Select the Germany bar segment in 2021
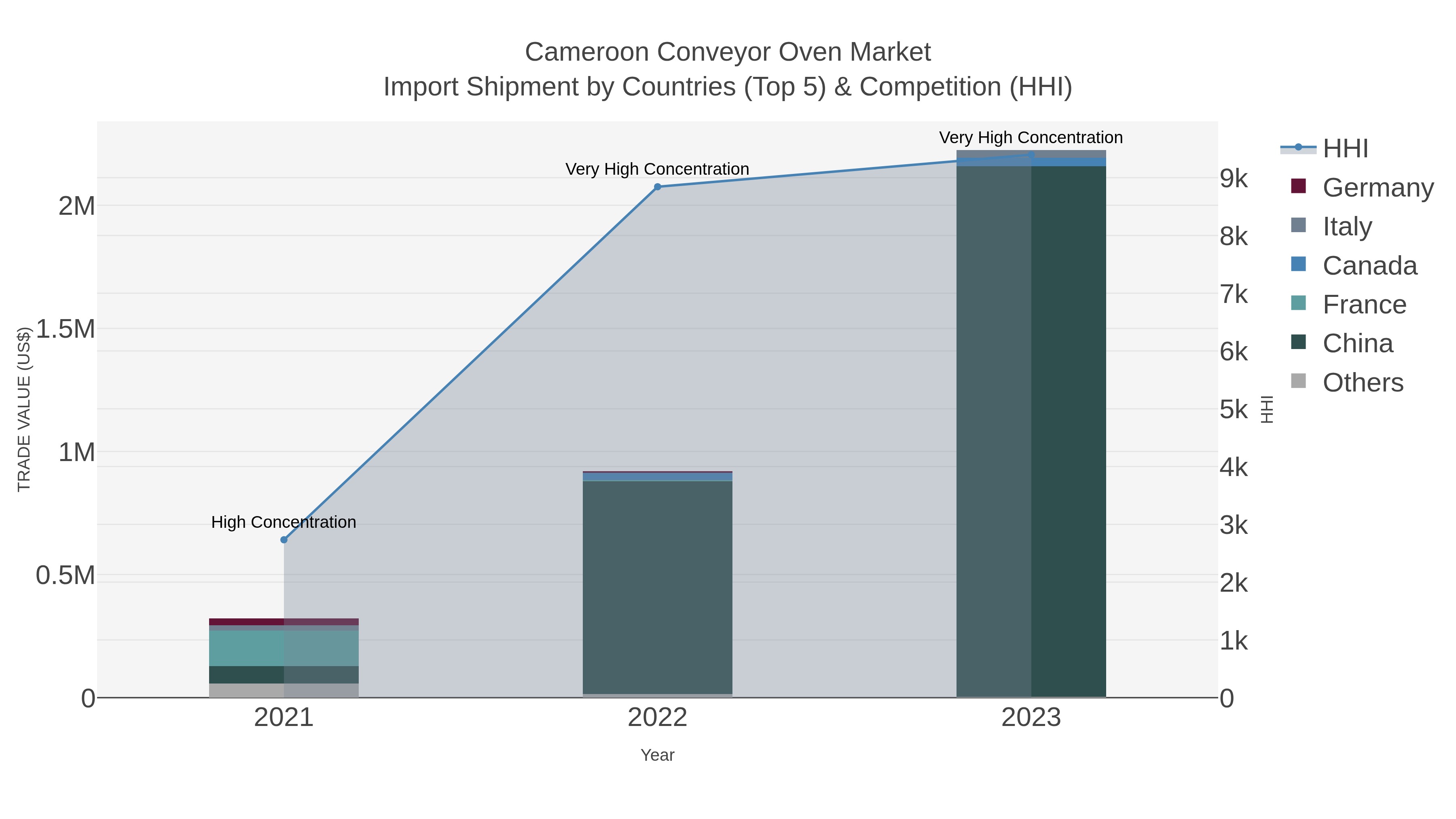 284,622
